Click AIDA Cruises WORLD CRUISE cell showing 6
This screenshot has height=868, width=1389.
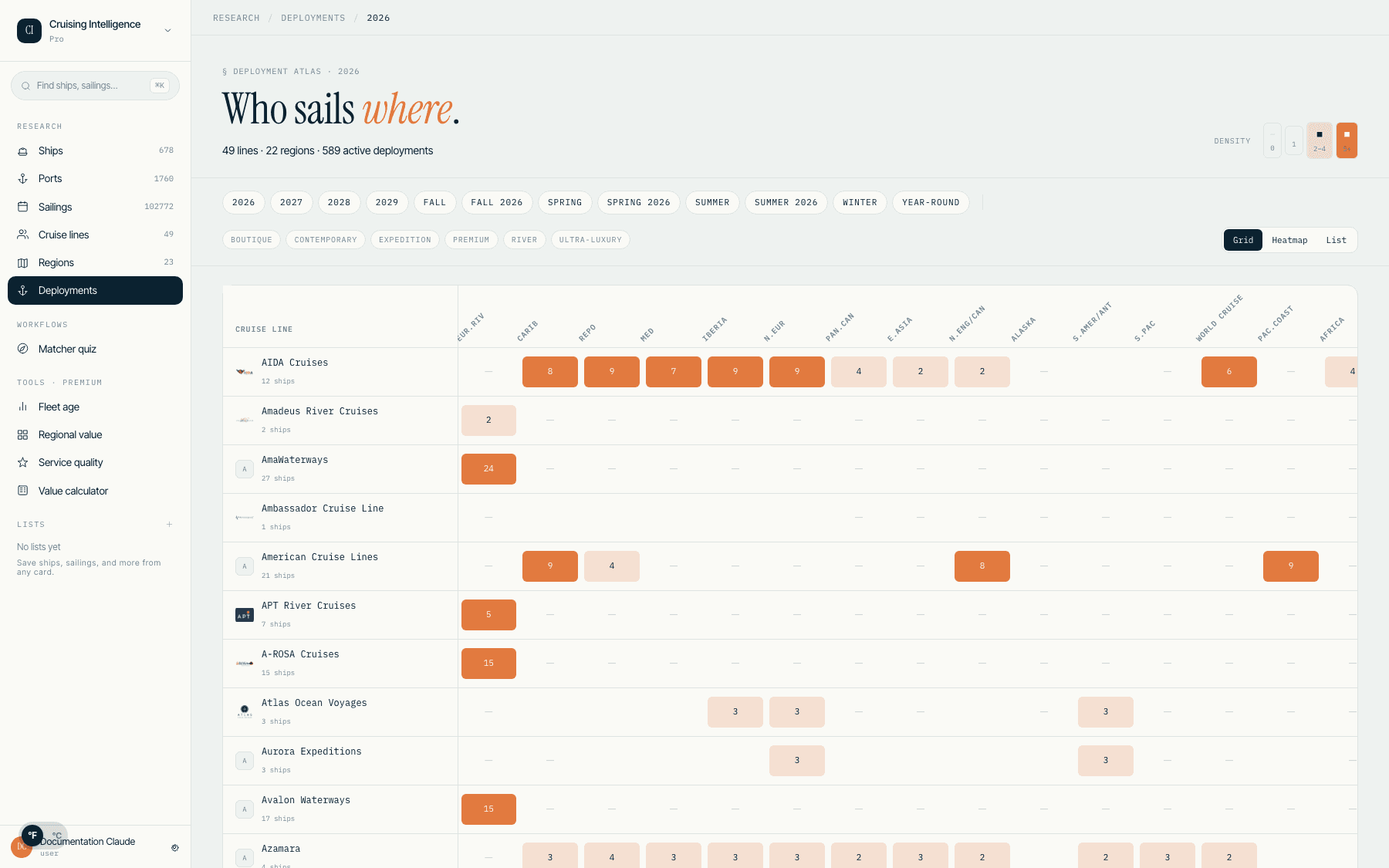pyautogui.click(x=1229, y=372)
